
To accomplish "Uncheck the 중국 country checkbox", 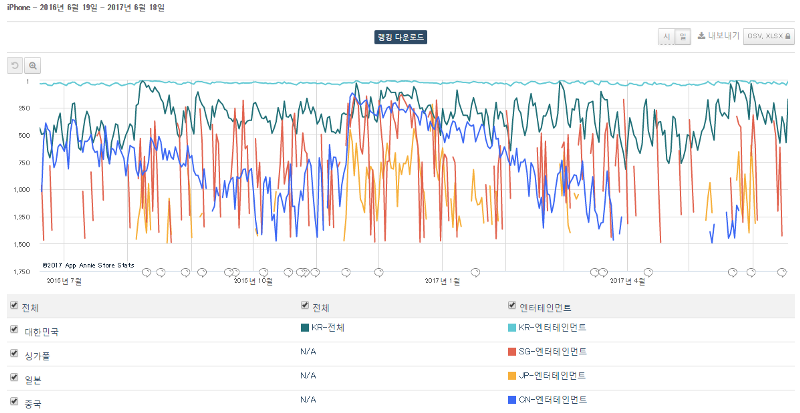I will tap(14, 401).
